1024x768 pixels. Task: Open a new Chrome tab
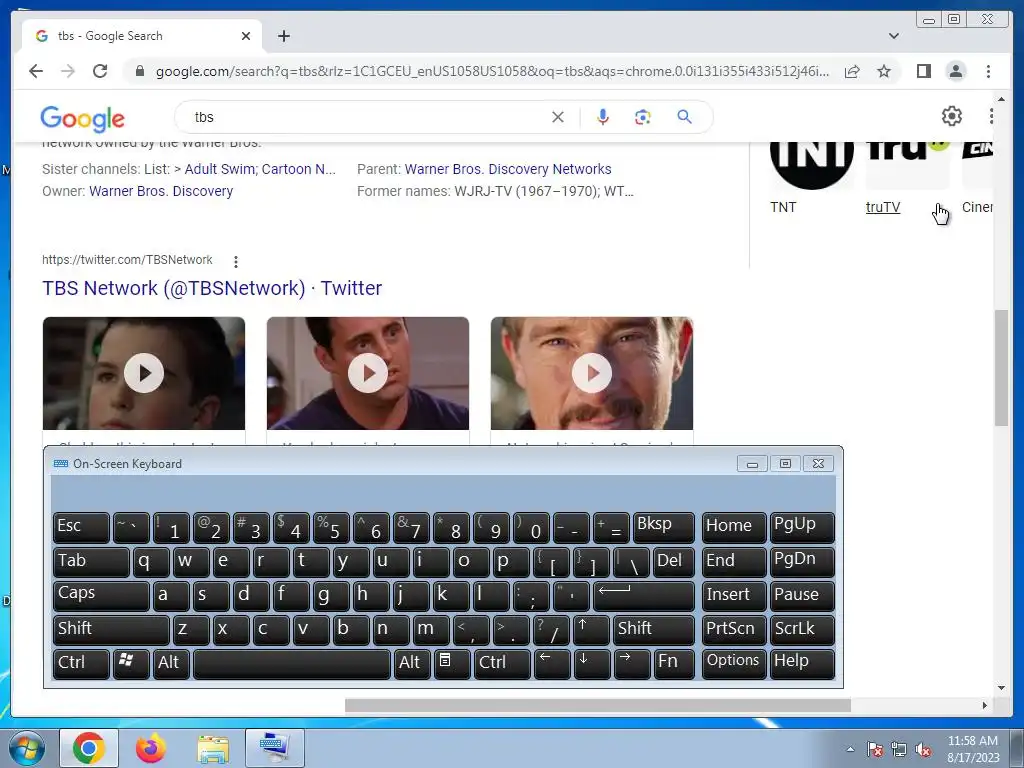point(283,36)
